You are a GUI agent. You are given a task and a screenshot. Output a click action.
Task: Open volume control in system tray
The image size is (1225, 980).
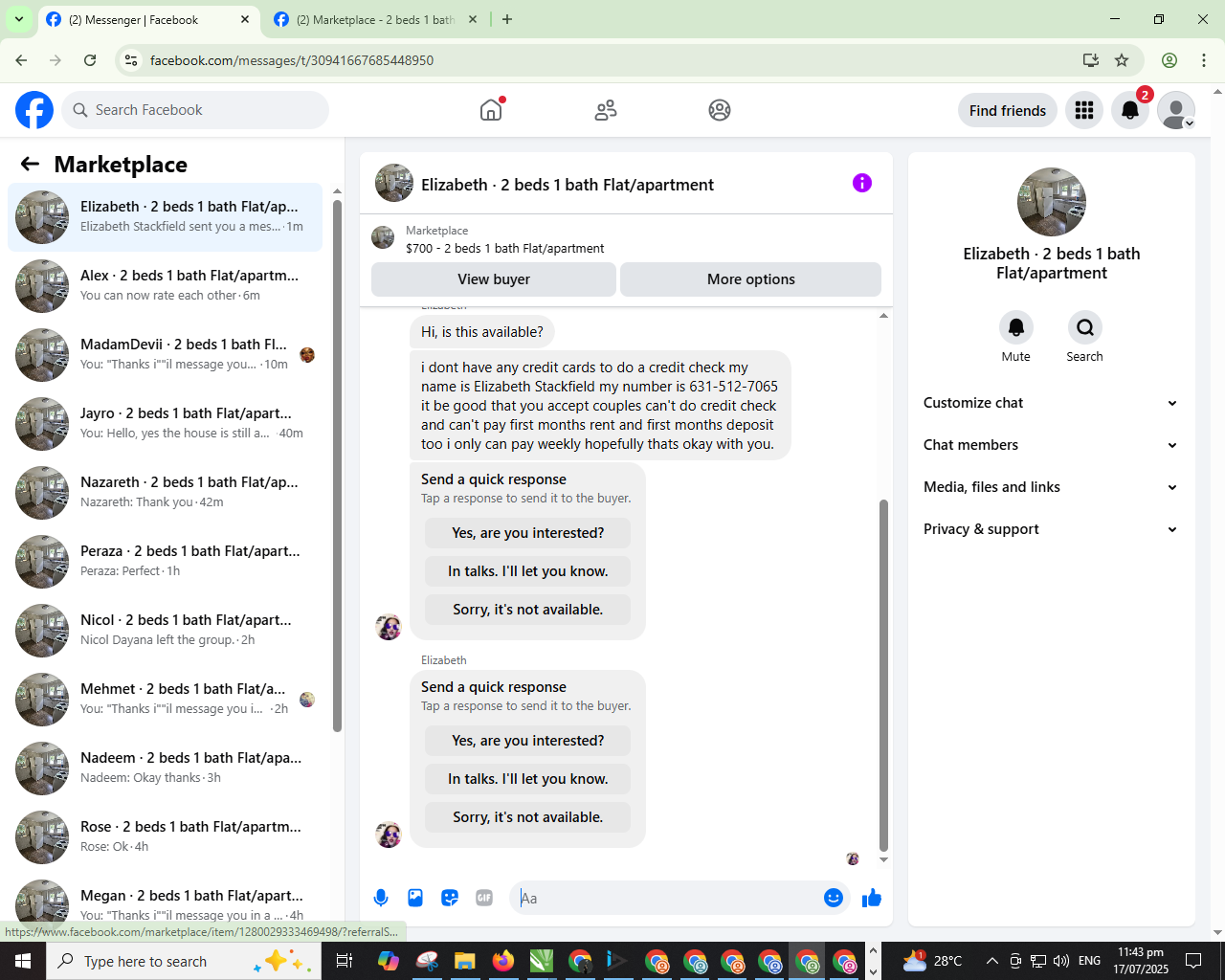[1061, 961]
